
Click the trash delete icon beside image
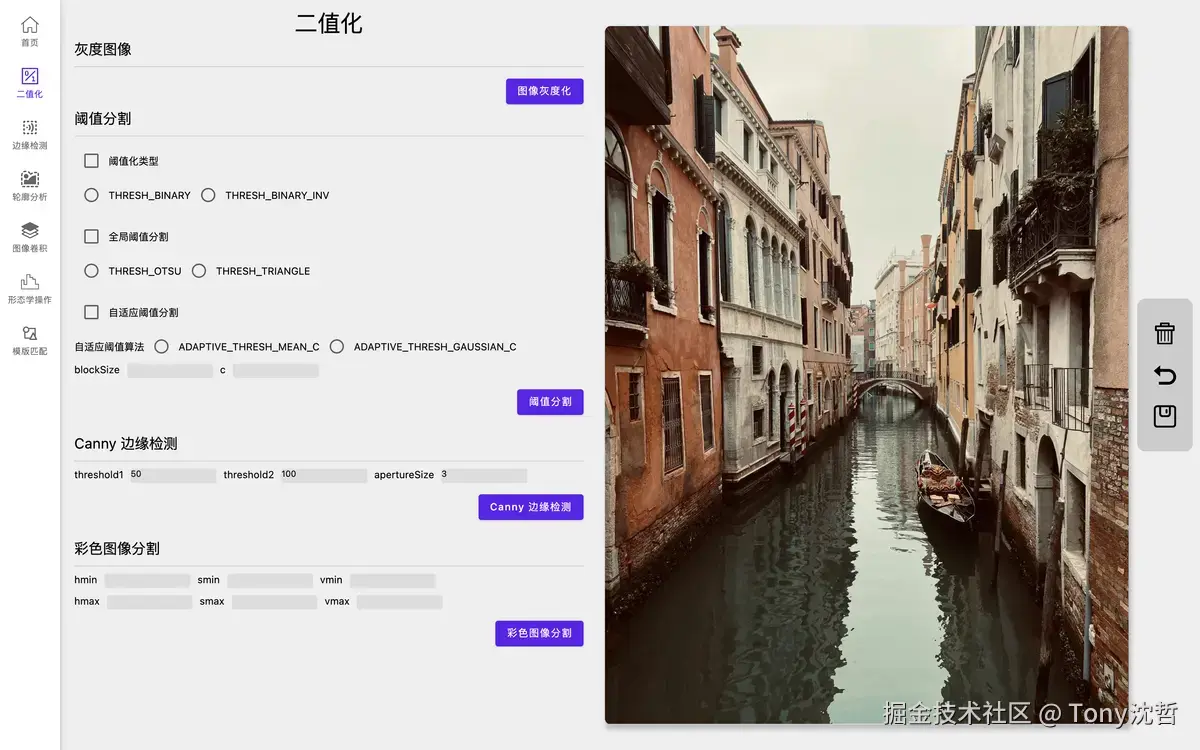(1164, 333)
